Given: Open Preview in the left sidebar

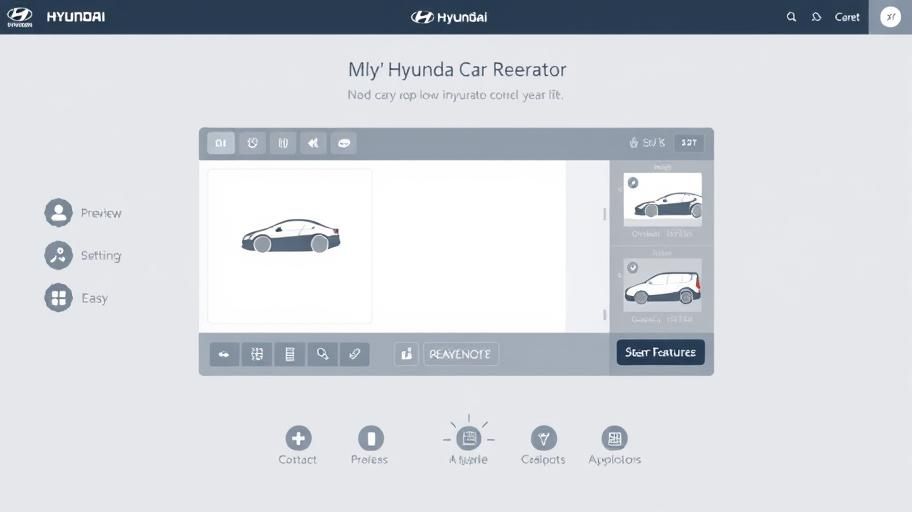Looking at the screenshot, I should [83, 213].
